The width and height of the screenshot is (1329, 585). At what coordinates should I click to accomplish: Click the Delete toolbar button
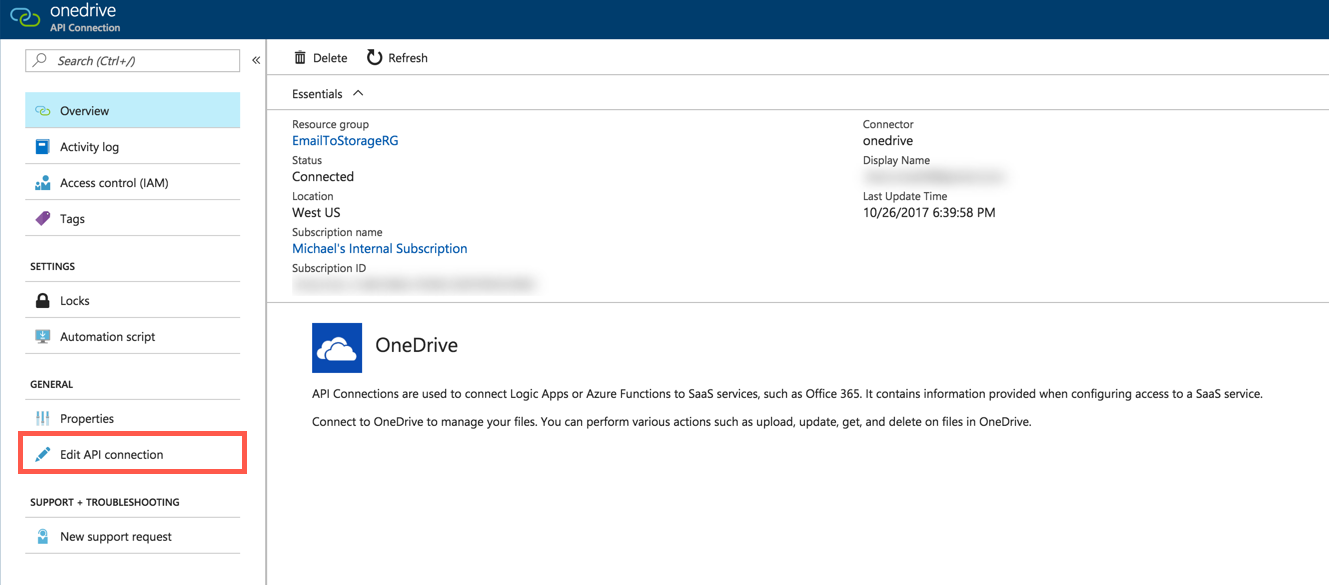coord(320,58)
